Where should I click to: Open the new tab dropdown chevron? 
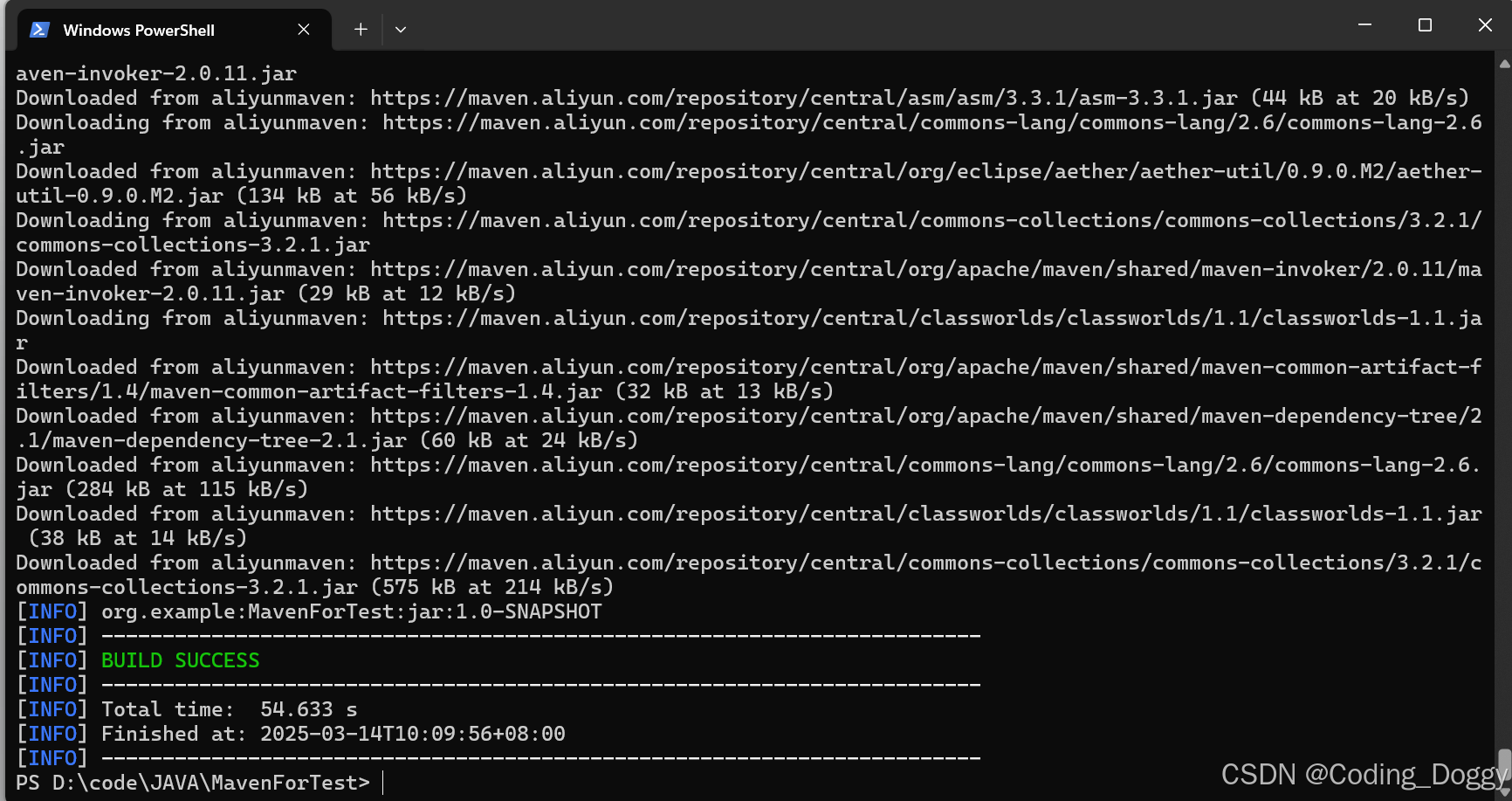400,29
